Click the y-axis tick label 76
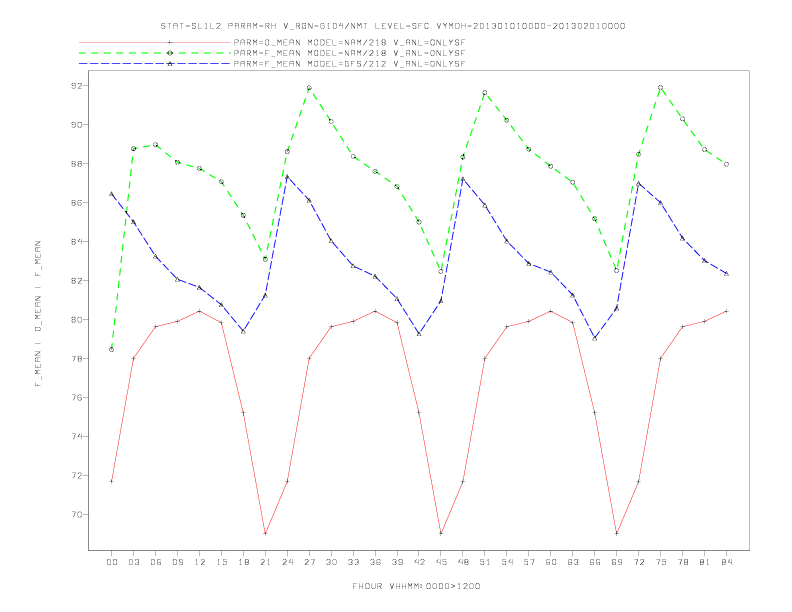The height and width of the screenshot is (612, 792). pos(76,397)
